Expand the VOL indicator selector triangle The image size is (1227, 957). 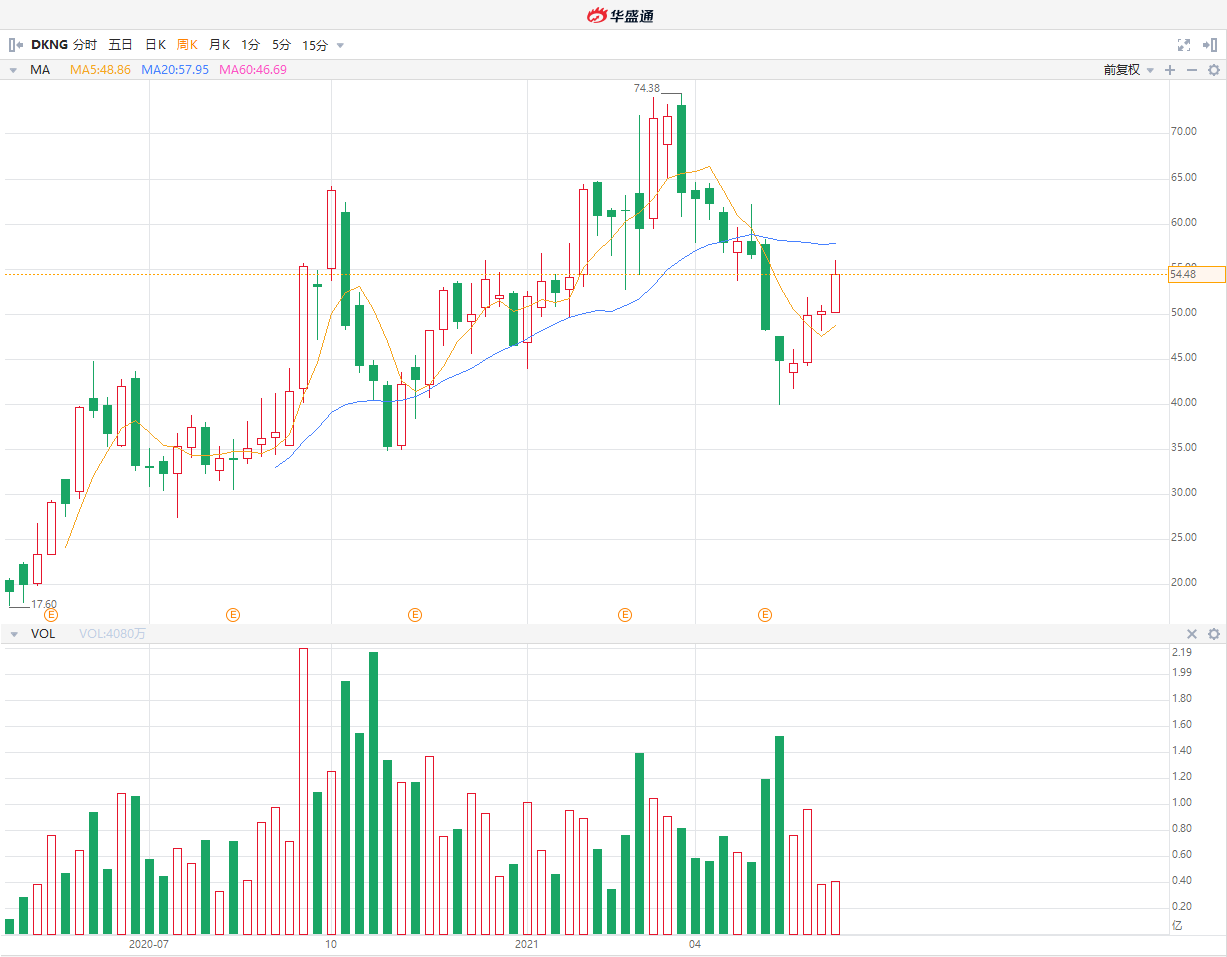pyautogui.click(x=13, y=634)
